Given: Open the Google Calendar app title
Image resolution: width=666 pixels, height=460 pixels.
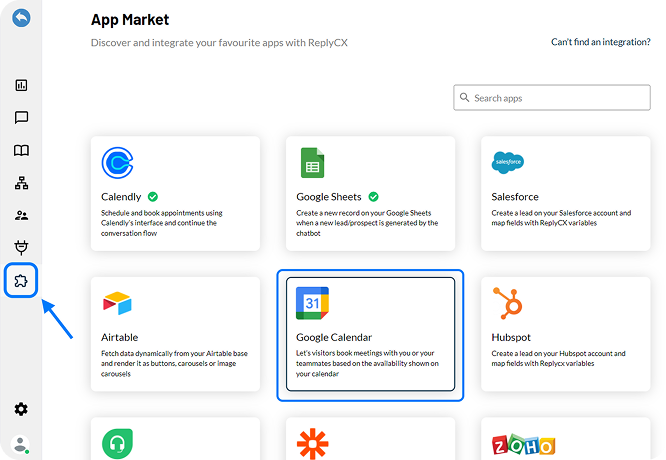Looking at the screenshot, I should [334, 337].
